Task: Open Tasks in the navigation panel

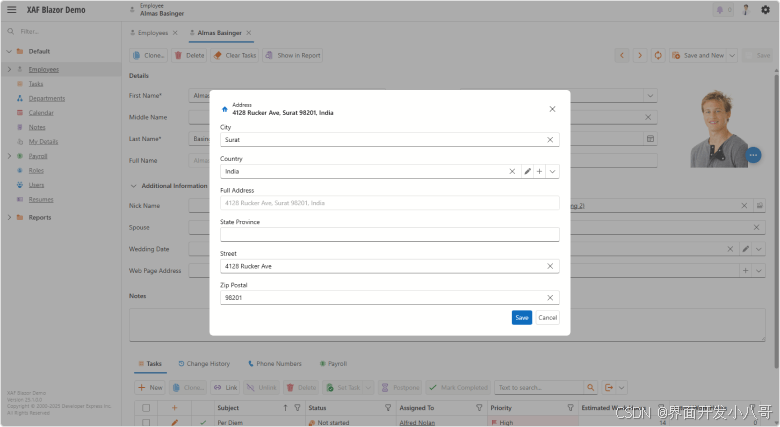Action: pos(36,84)
